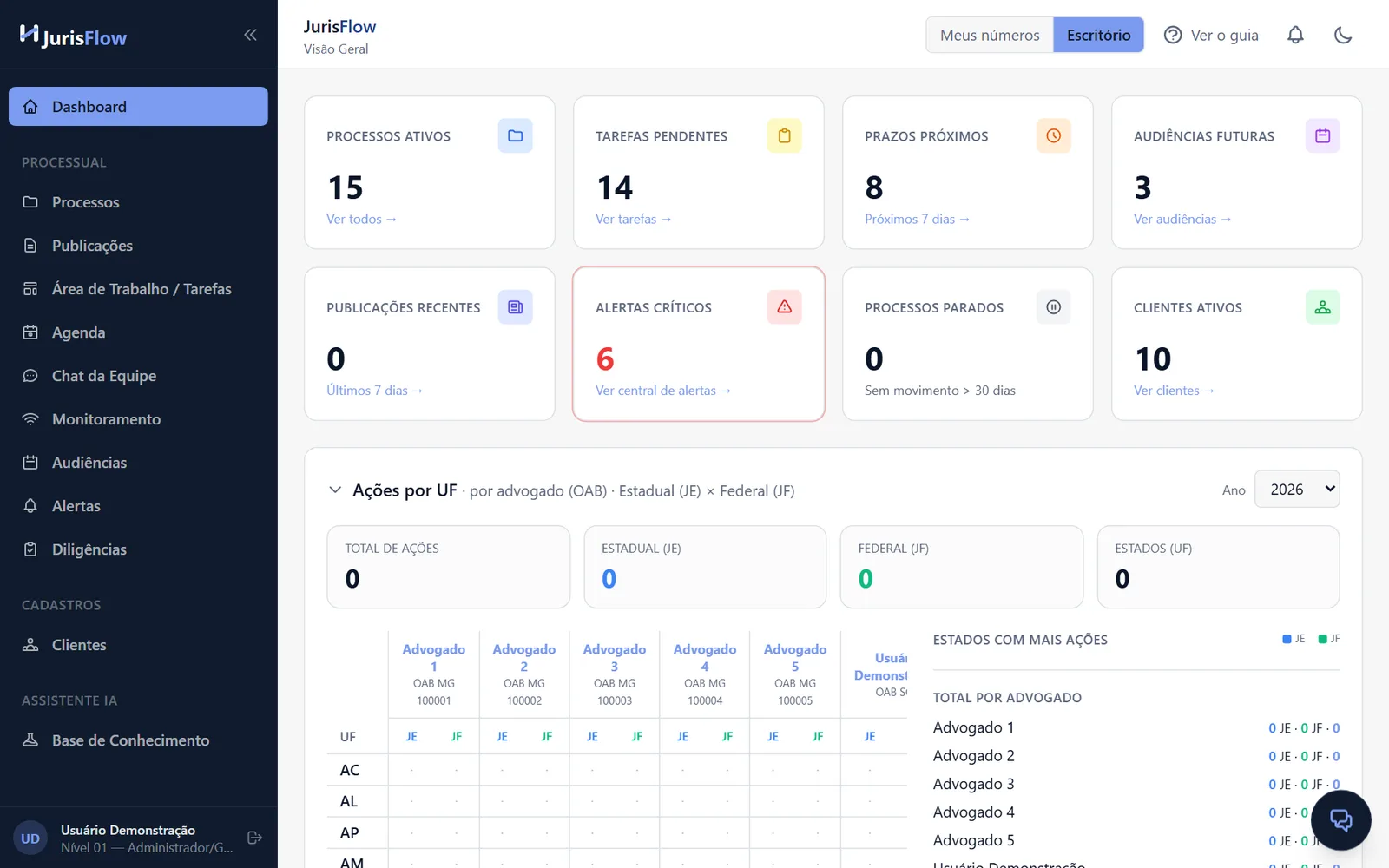Open Publicações menu item
This screenshot has width=1389, height=868.
(x=138, y=245)
